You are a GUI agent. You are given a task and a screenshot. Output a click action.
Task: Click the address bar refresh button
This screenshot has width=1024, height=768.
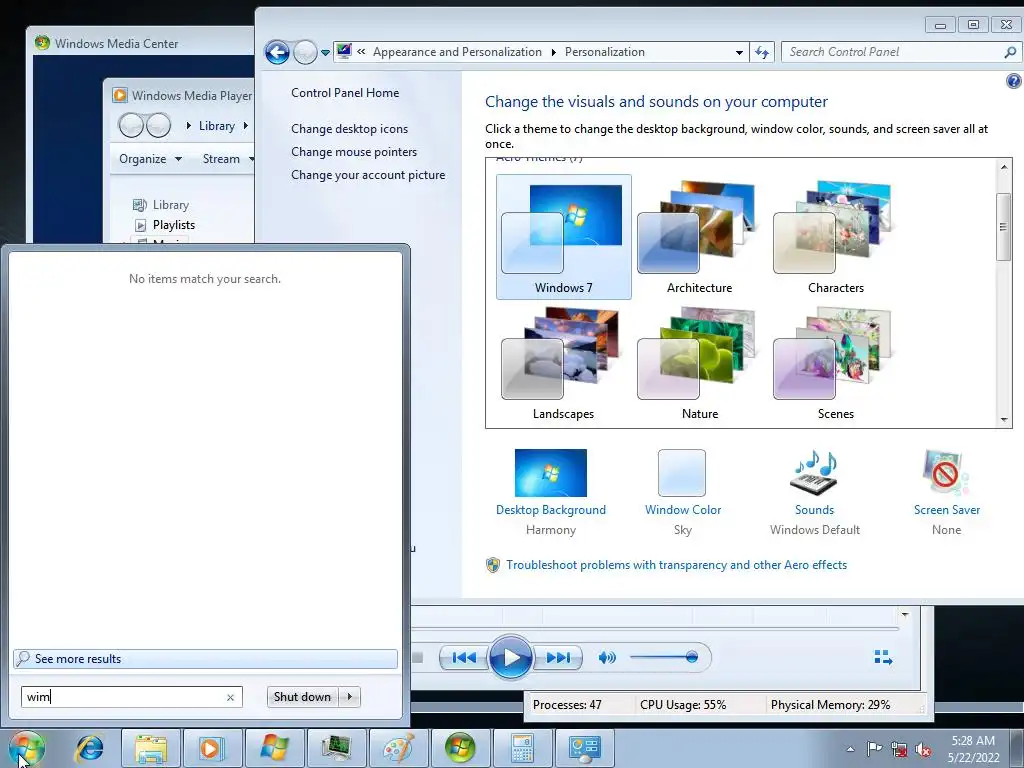pyautogui.click(x=761, y=52)
